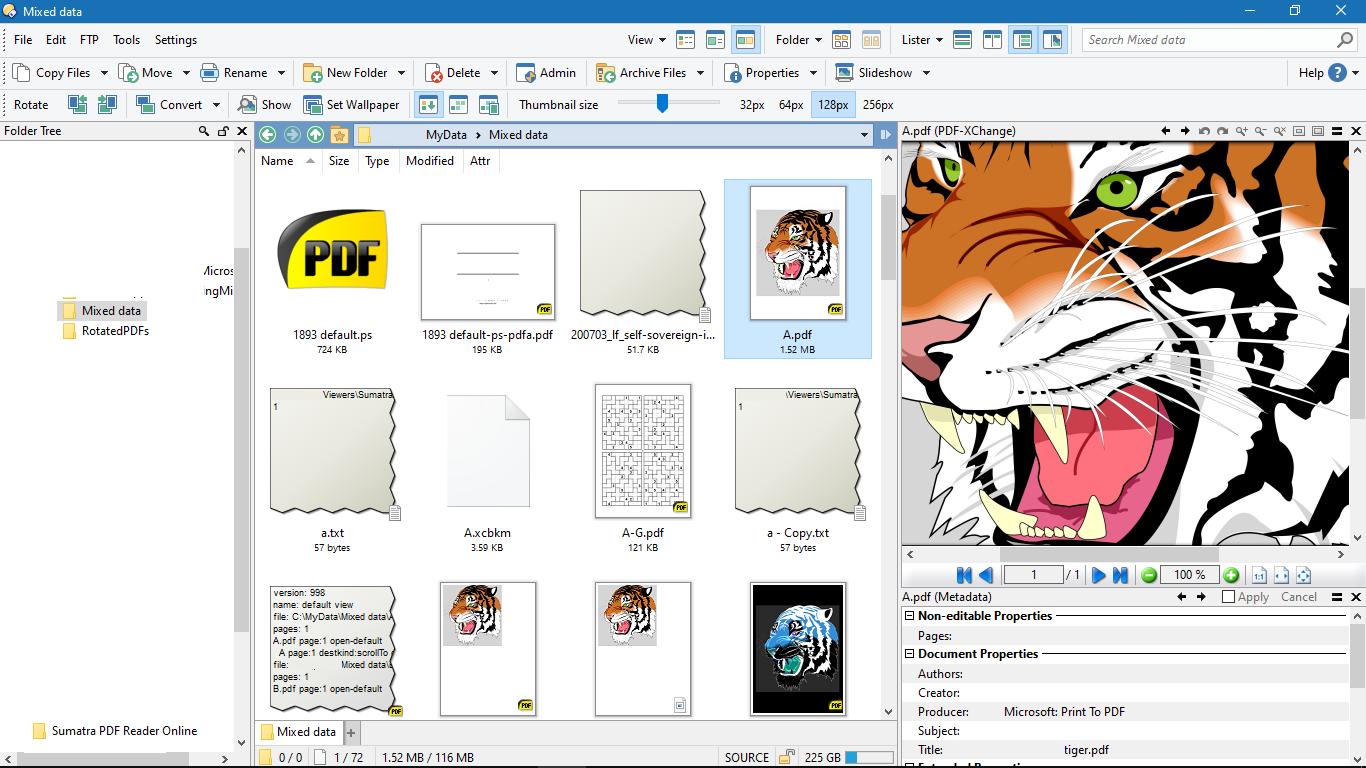The width and height of the screenshot is (1366, 768).
Task: Open the FTP menu
Action: click(89, 40)
